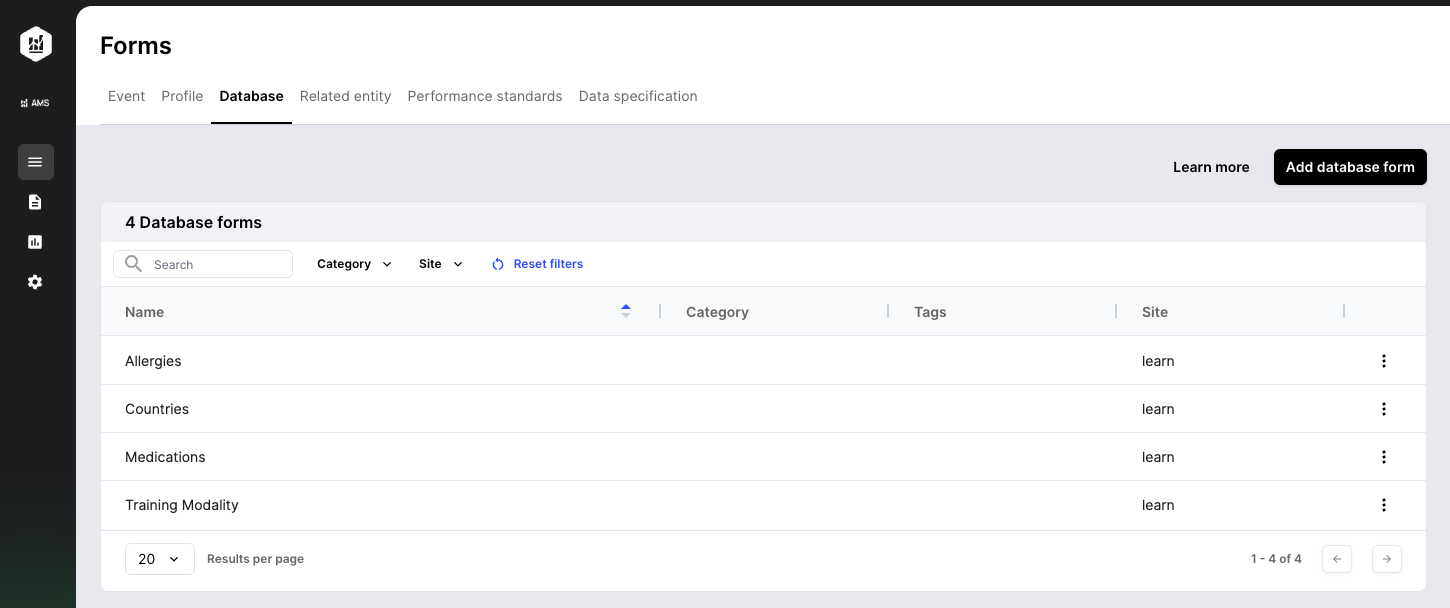The width and height of the screenshot is (1450, 608).
Task: Open the Category filter dropdown
Action: (x=352, y=263)
